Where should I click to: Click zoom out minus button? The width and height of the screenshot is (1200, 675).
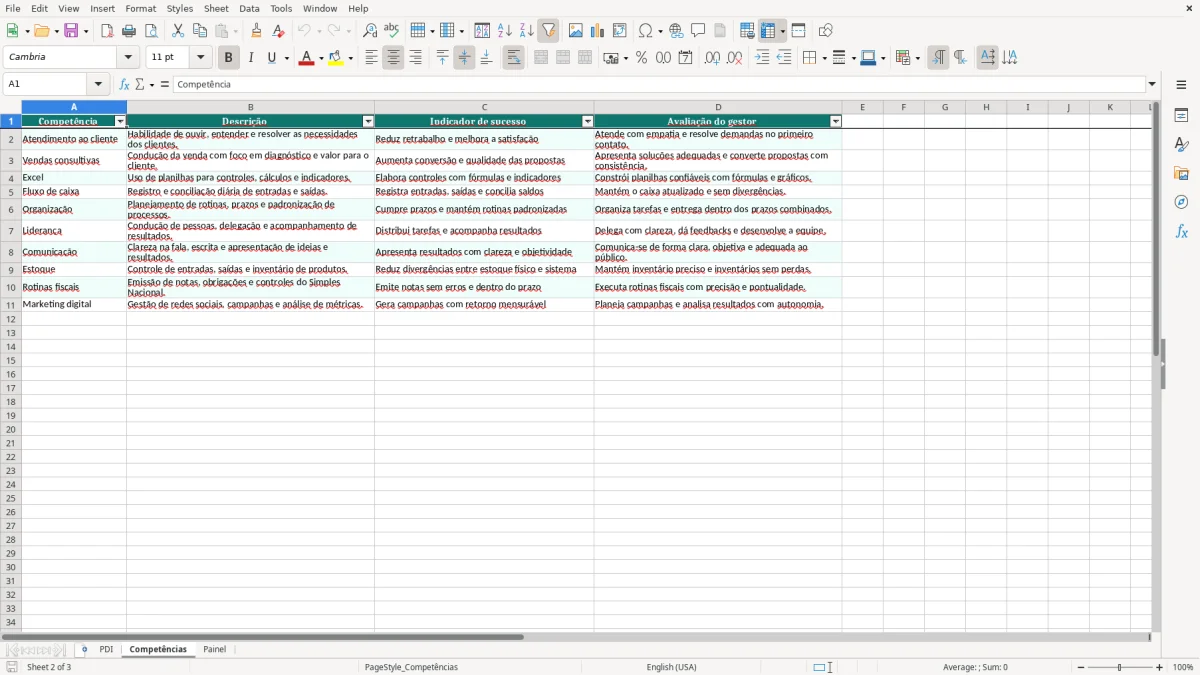pyautogui.click(x=1081, y=667)
